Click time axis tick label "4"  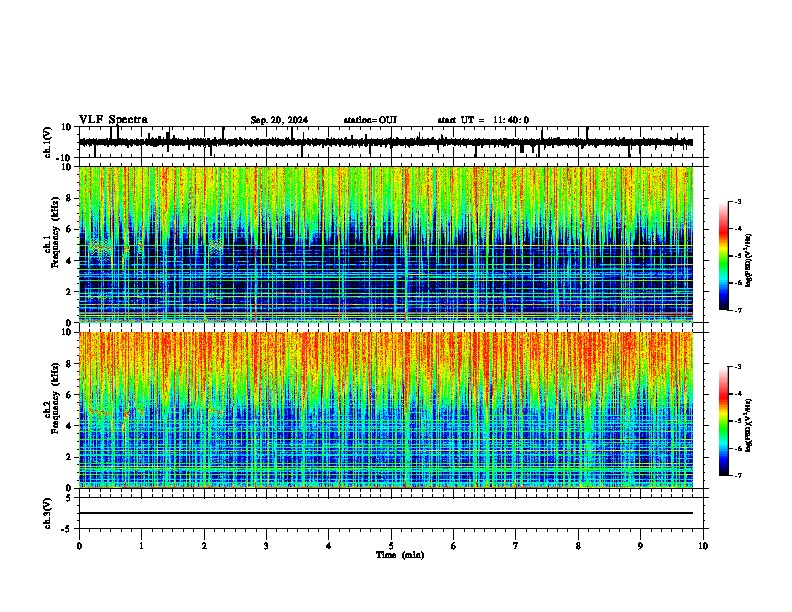[x=329, y=546]
